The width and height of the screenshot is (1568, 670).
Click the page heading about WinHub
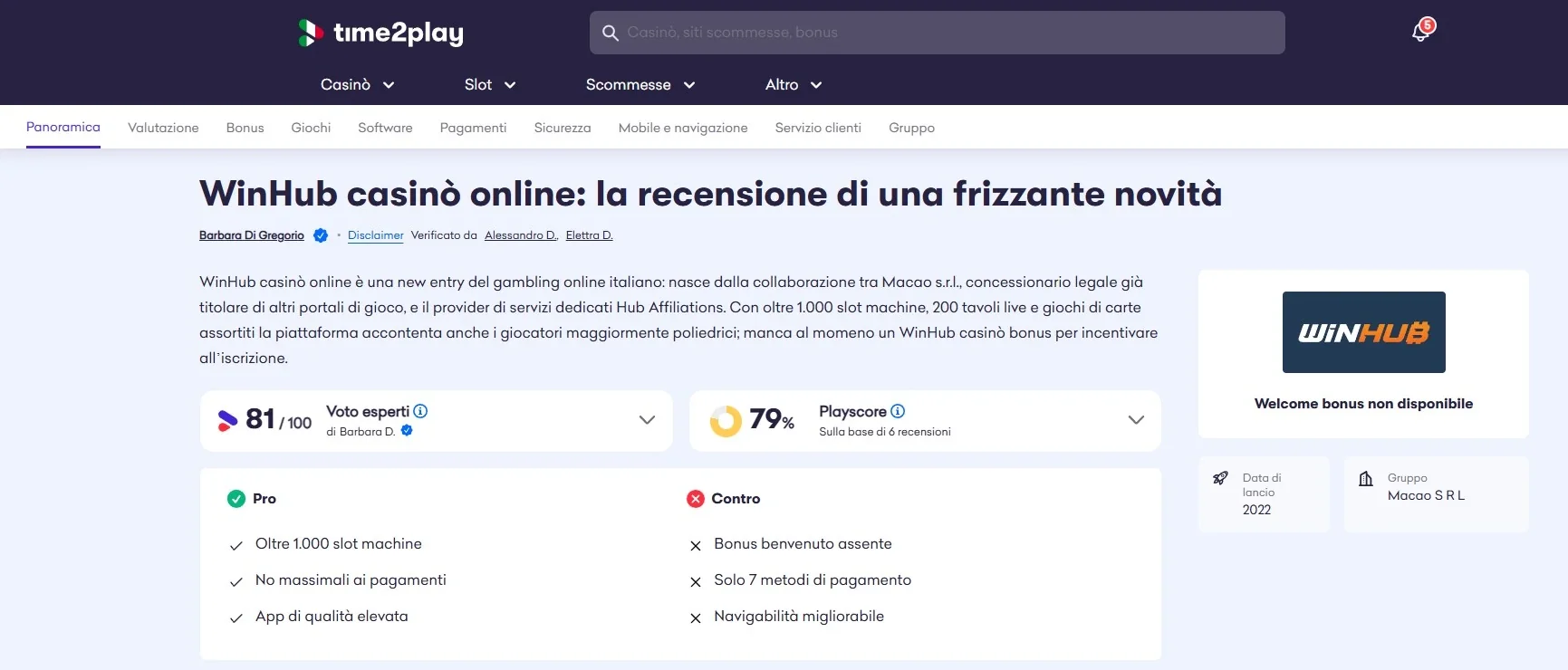point(711,195)
